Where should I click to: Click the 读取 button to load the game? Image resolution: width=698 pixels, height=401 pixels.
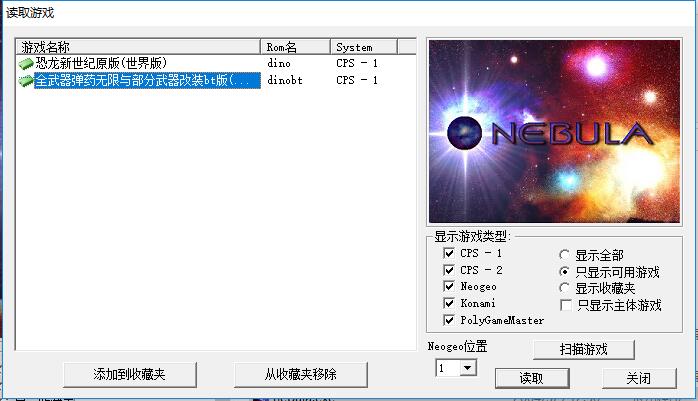[532, 378]
